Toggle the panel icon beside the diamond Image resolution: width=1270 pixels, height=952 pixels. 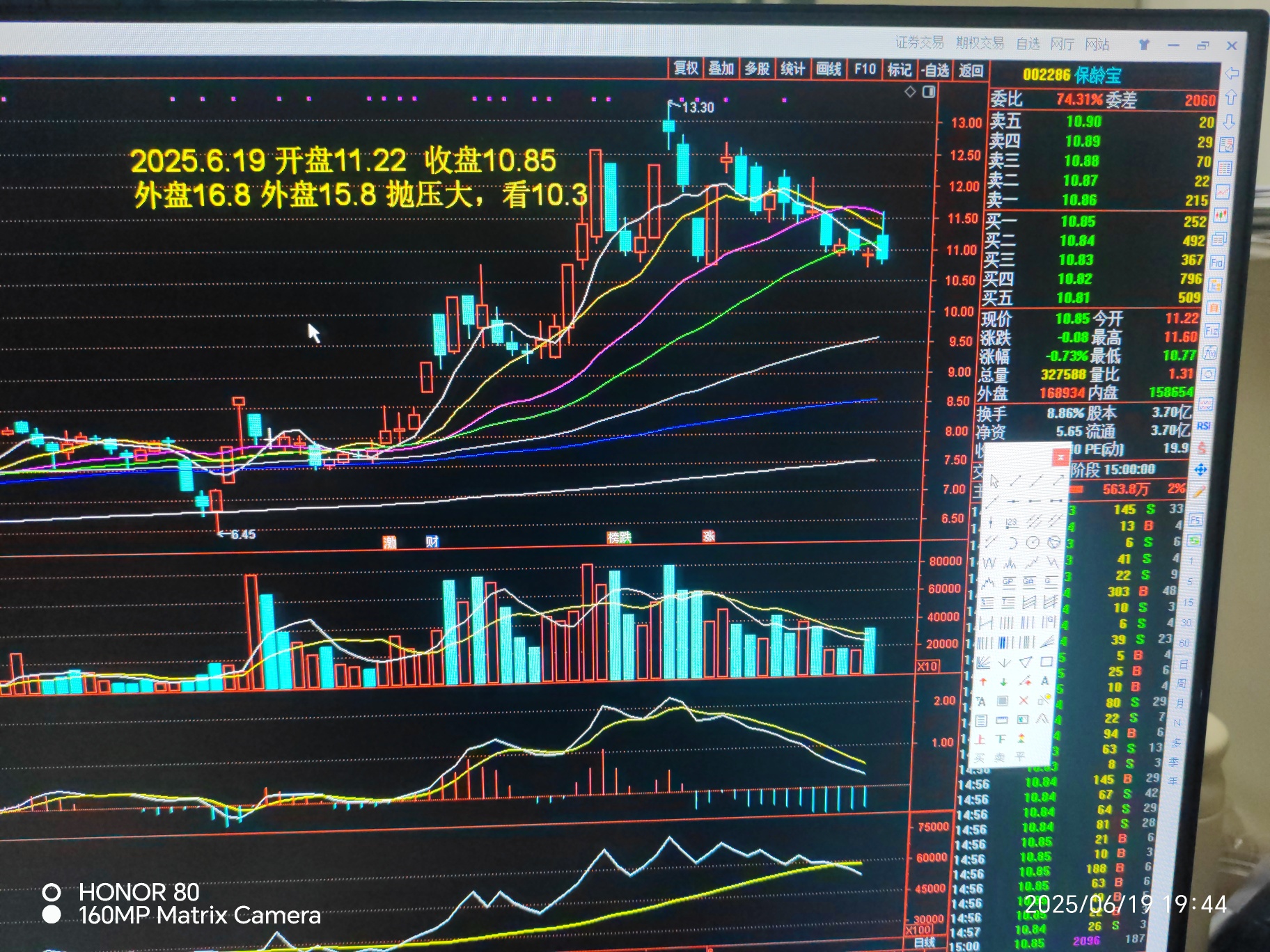pos(929,92)
